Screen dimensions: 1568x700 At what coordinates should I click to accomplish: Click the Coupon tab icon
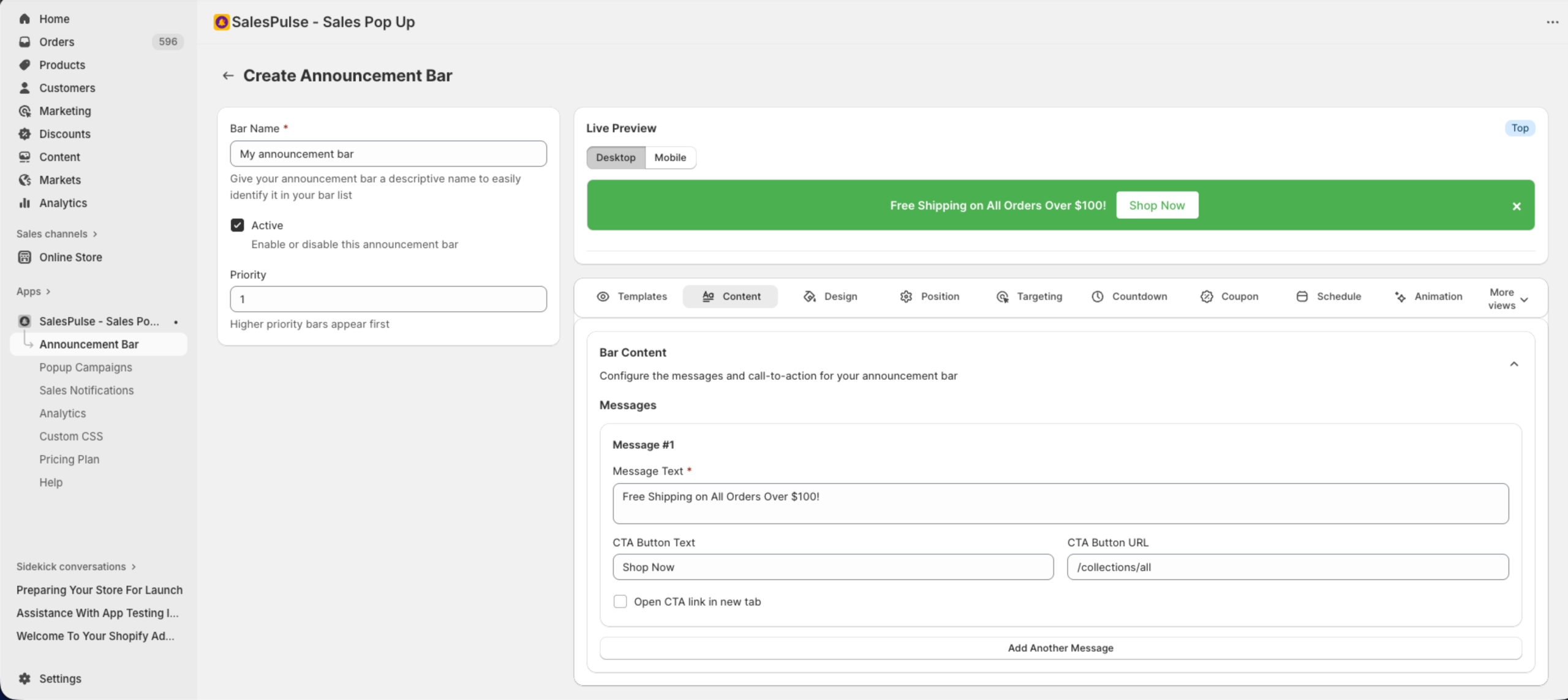tap(1206, 296)
